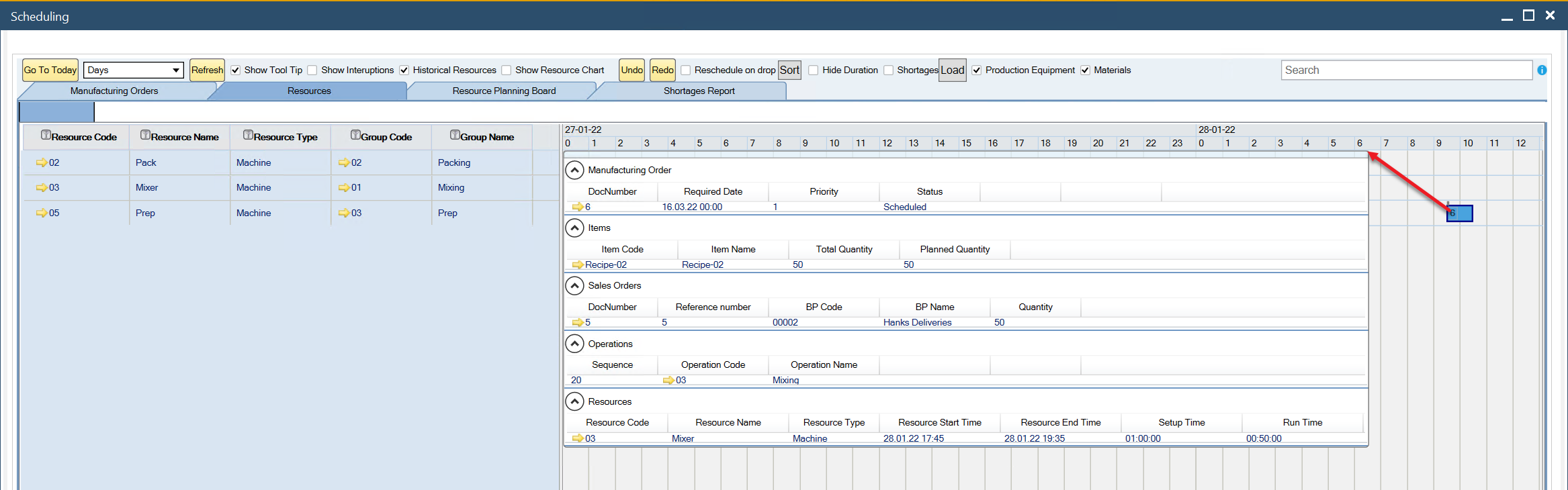
Task: Switch to Manufacturing Orders tab
Action: point(114,91)
